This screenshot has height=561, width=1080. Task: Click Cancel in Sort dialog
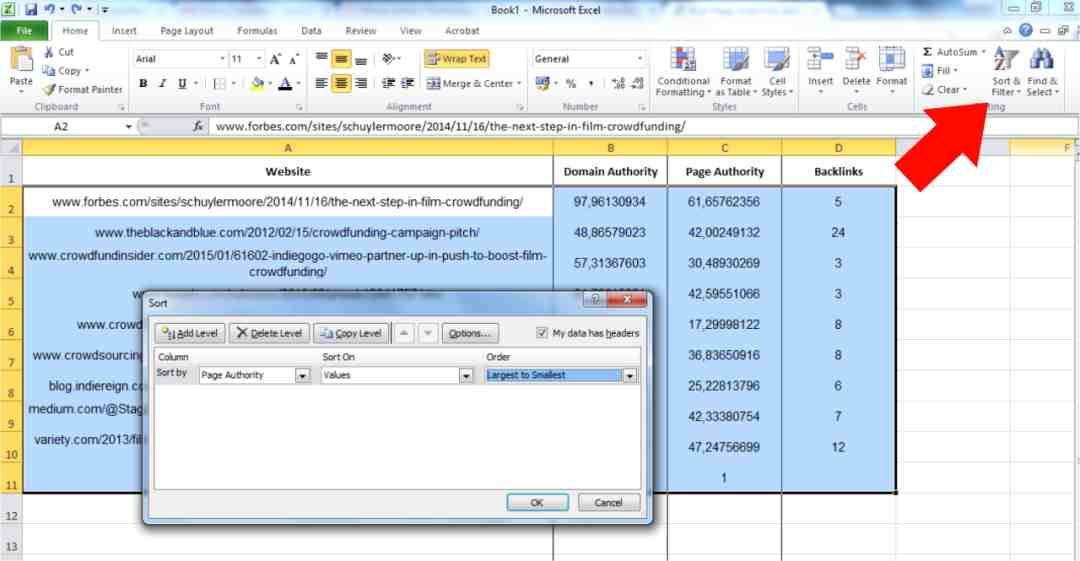point(608,502)
